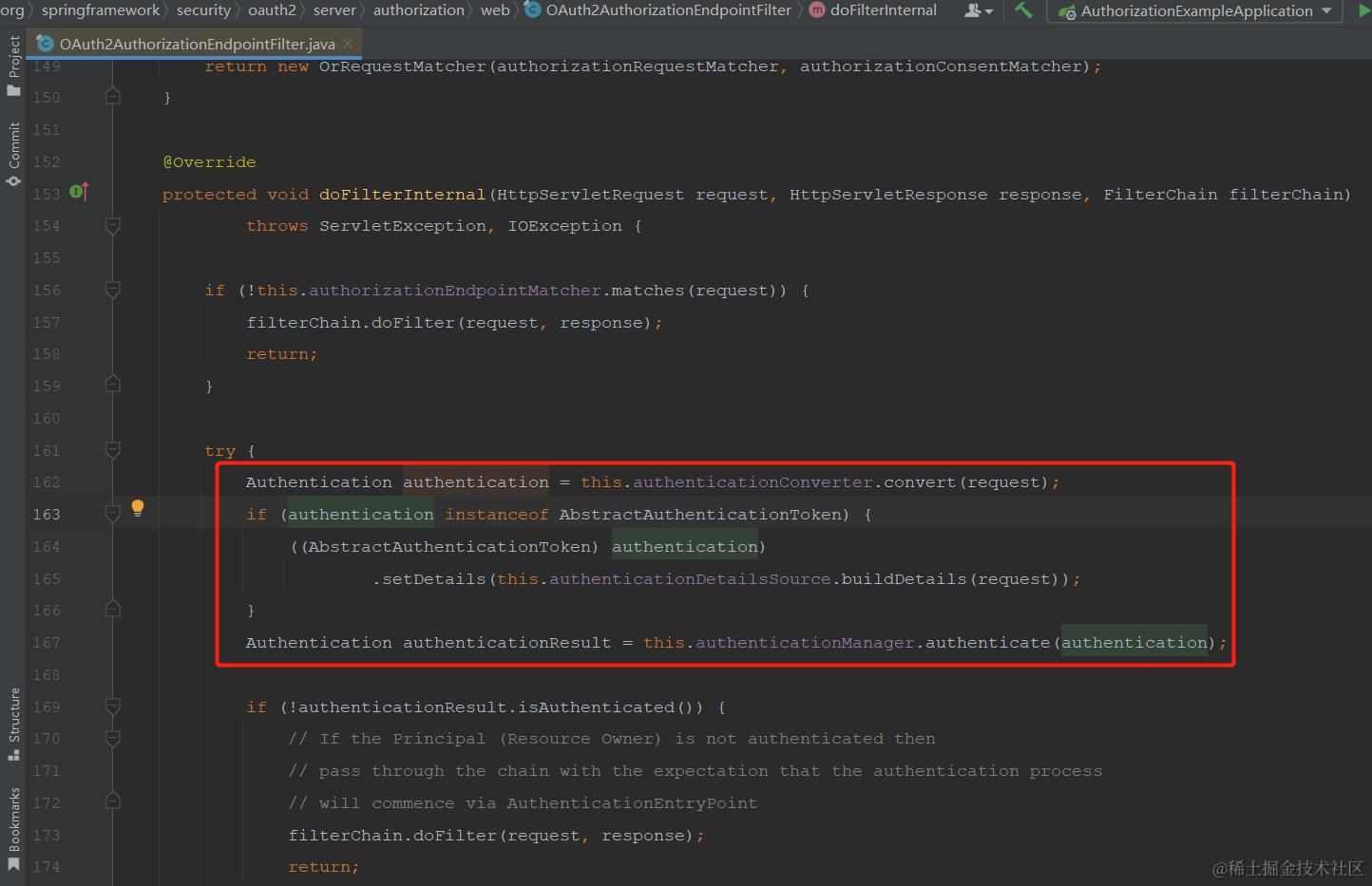Open the AuthorizationExampleApplication run configuration dropdown
Viewport: 1372px width, 886px height.
(1327, 11)
